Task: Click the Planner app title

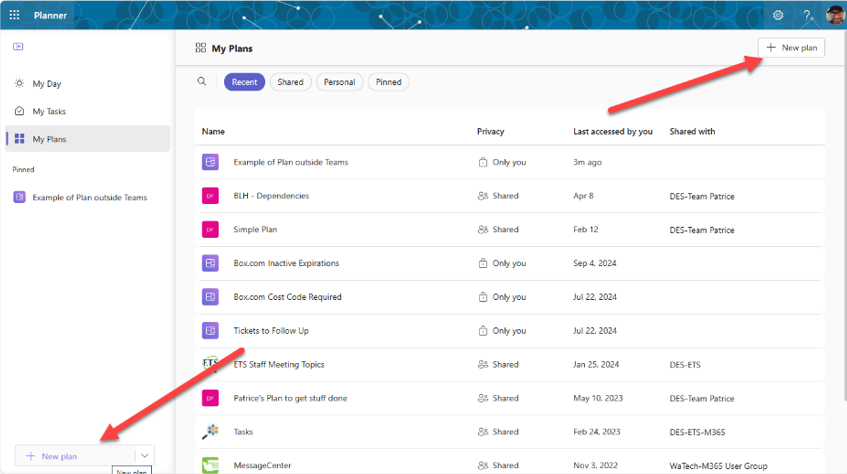Action: [x=50, y=15]
